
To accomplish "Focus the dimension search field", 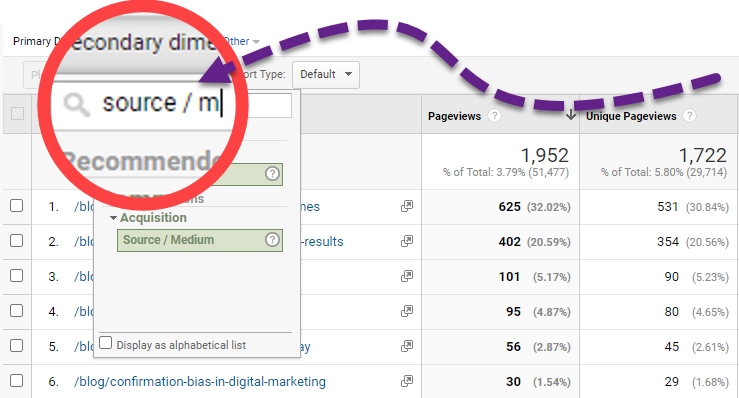I will (173, 104).
